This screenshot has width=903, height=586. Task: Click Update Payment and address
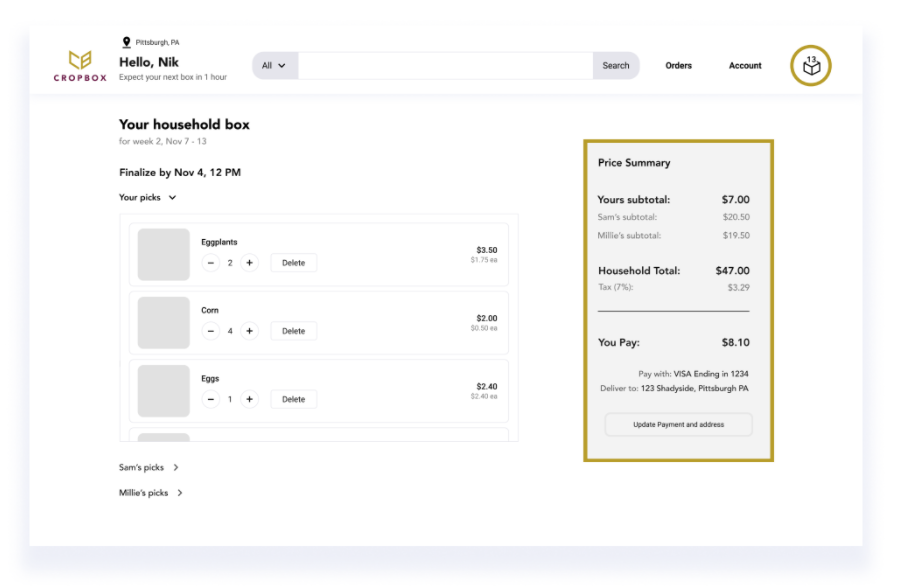click(678, 425)
